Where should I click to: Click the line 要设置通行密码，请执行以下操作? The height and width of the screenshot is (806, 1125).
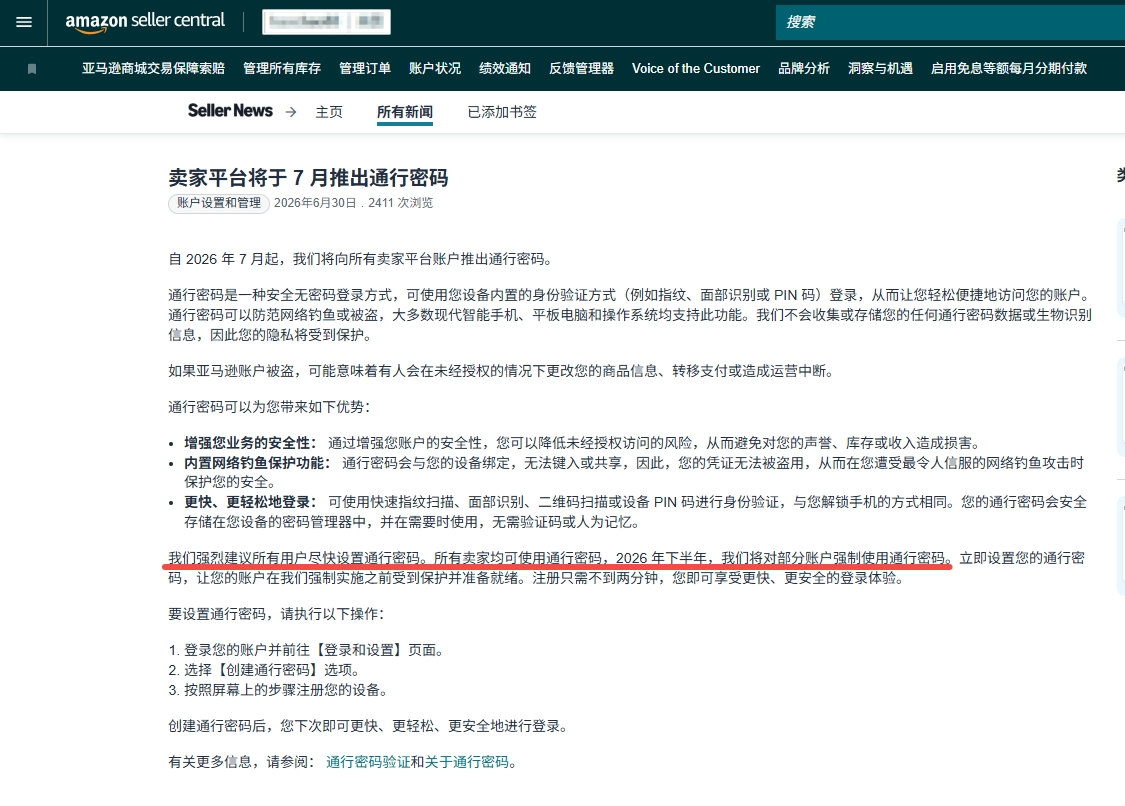point(276,614)
